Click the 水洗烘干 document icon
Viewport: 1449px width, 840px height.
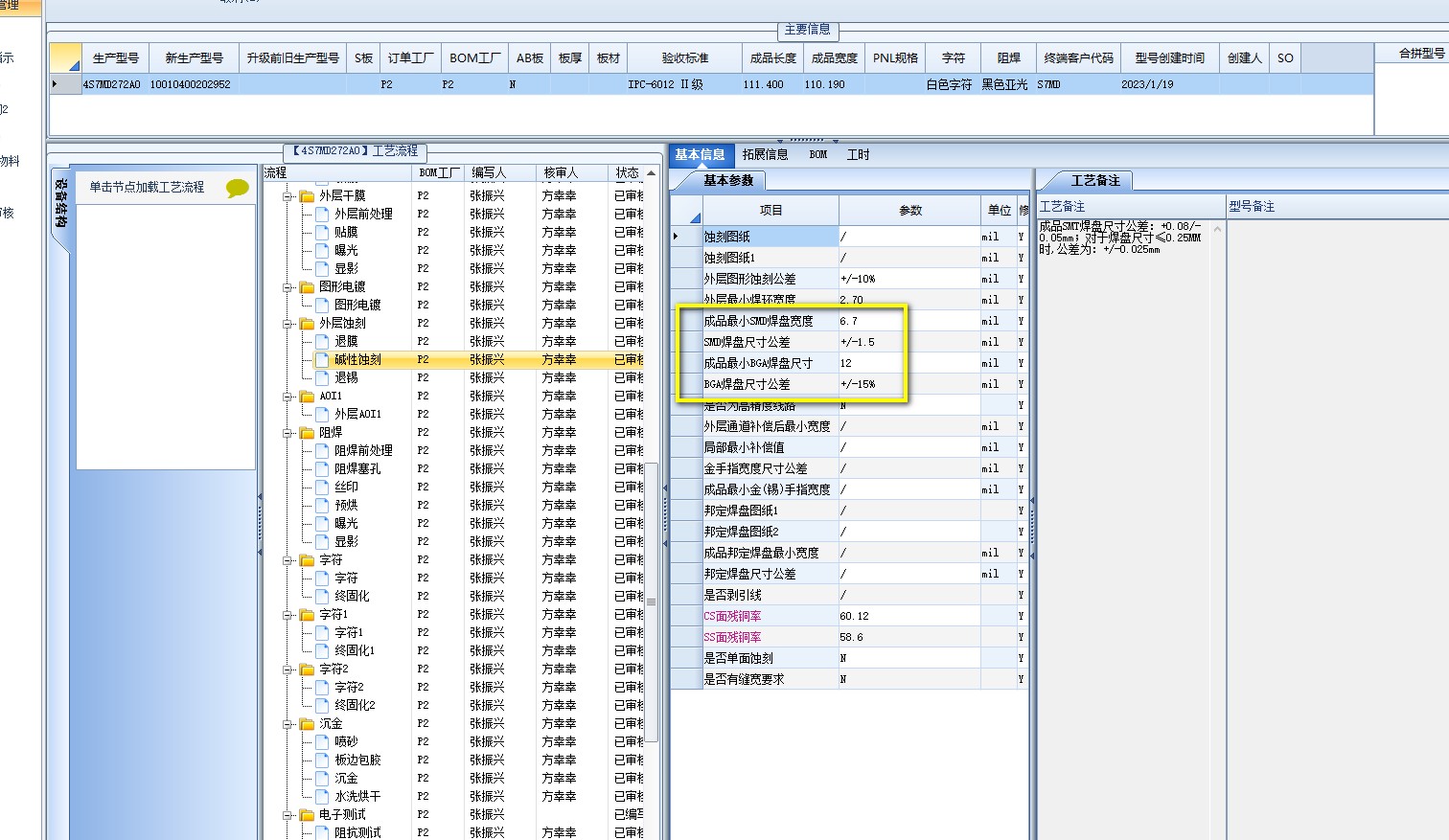pos(322,796)
